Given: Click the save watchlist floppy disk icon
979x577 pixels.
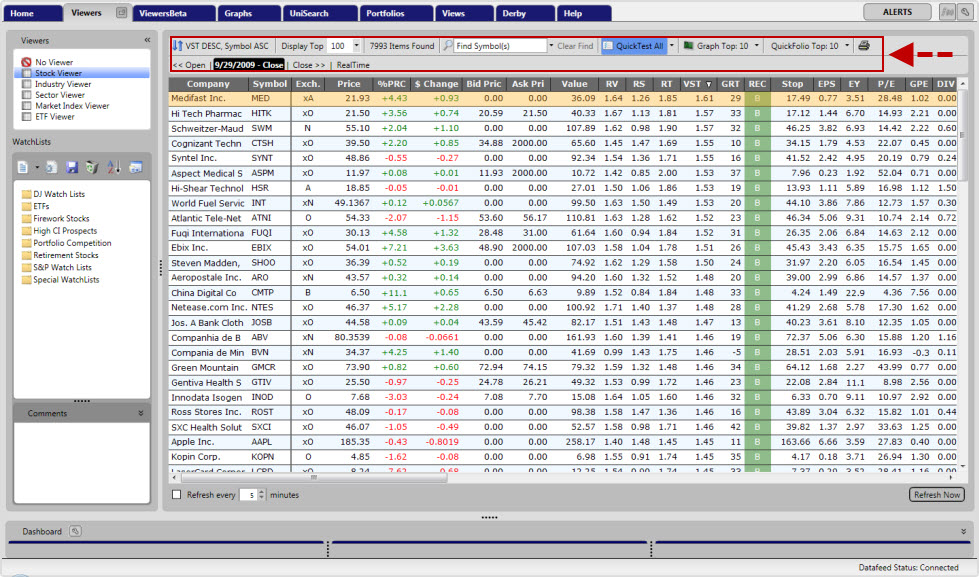Looking at the screenshot, I should point(72,166).
